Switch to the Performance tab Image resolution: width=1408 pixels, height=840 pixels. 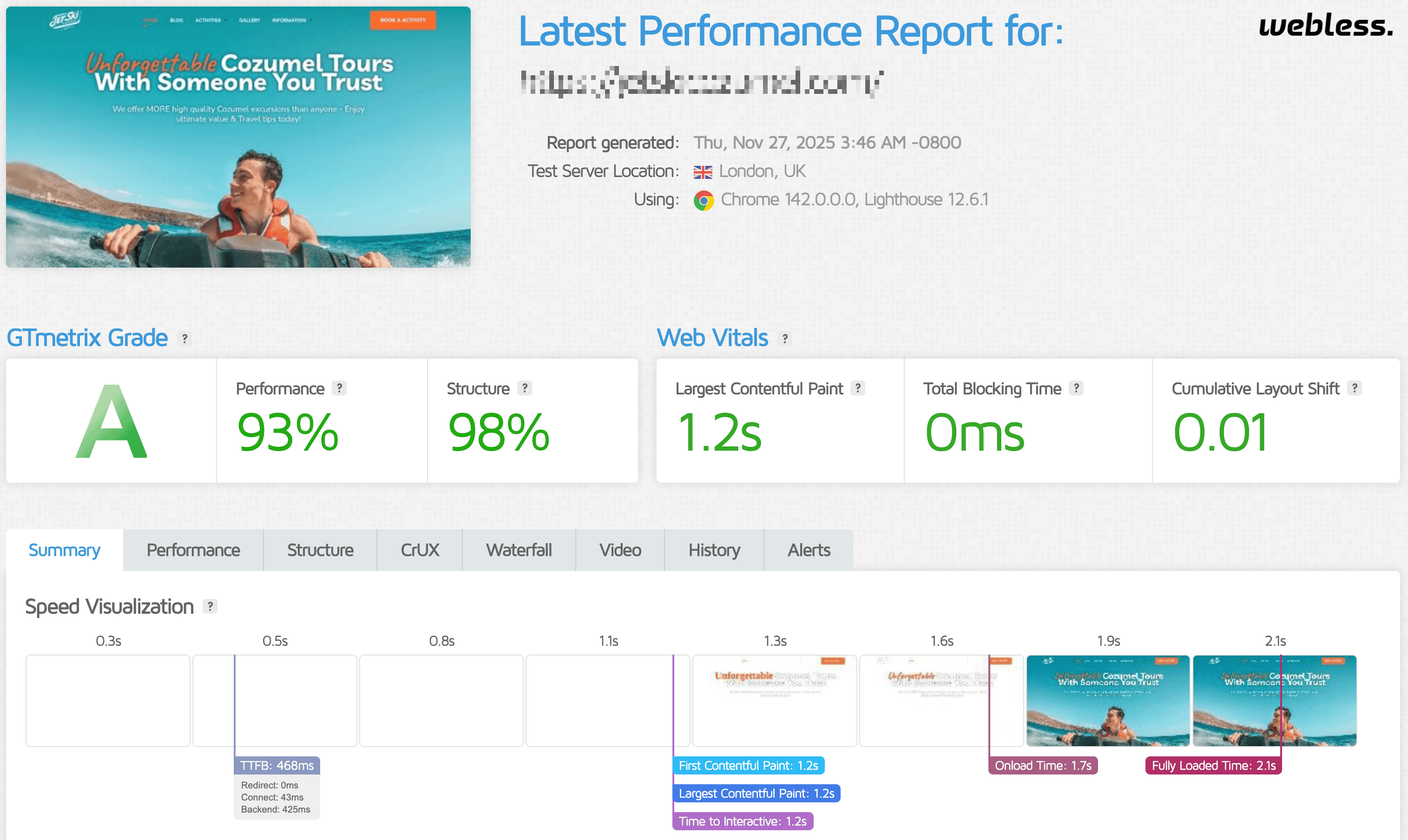(x=193, y=550)
